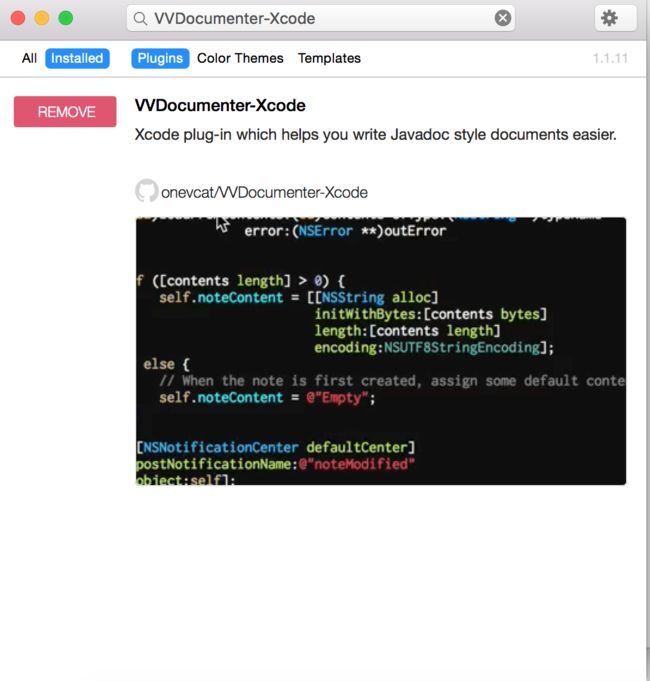Open onevcat/VVDocumenter-Xcode repository link
Screen dimensions: 650x681
tap(264, 192)
